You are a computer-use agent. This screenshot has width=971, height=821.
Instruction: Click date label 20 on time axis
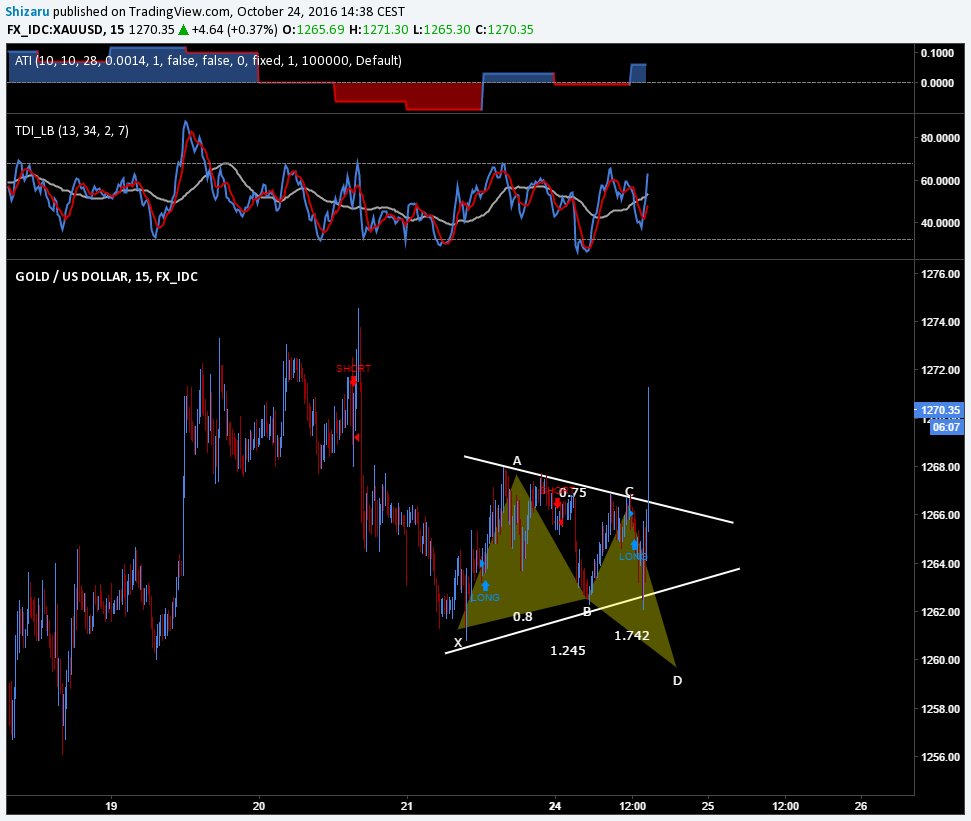click(259, 806)
